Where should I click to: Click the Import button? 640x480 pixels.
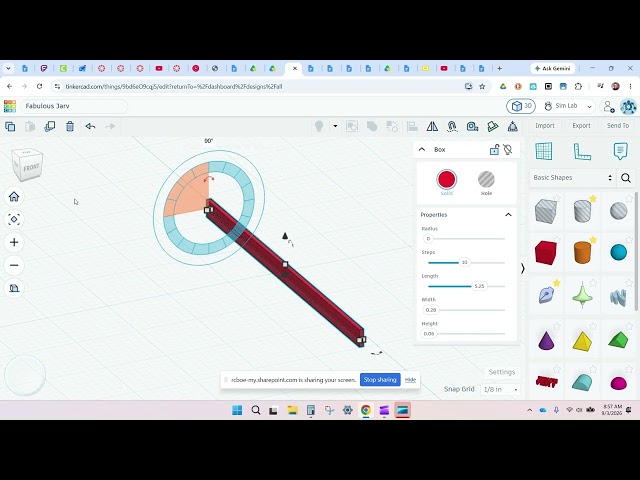[545, 126]
